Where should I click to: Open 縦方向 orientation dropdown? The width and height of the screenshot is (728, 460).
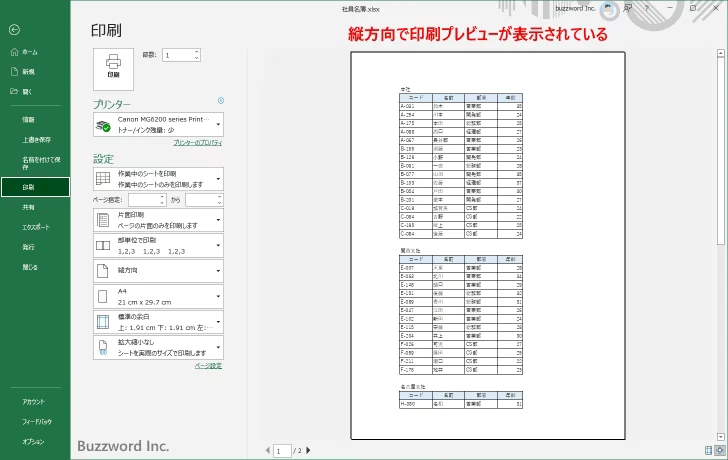click(158, 271)
